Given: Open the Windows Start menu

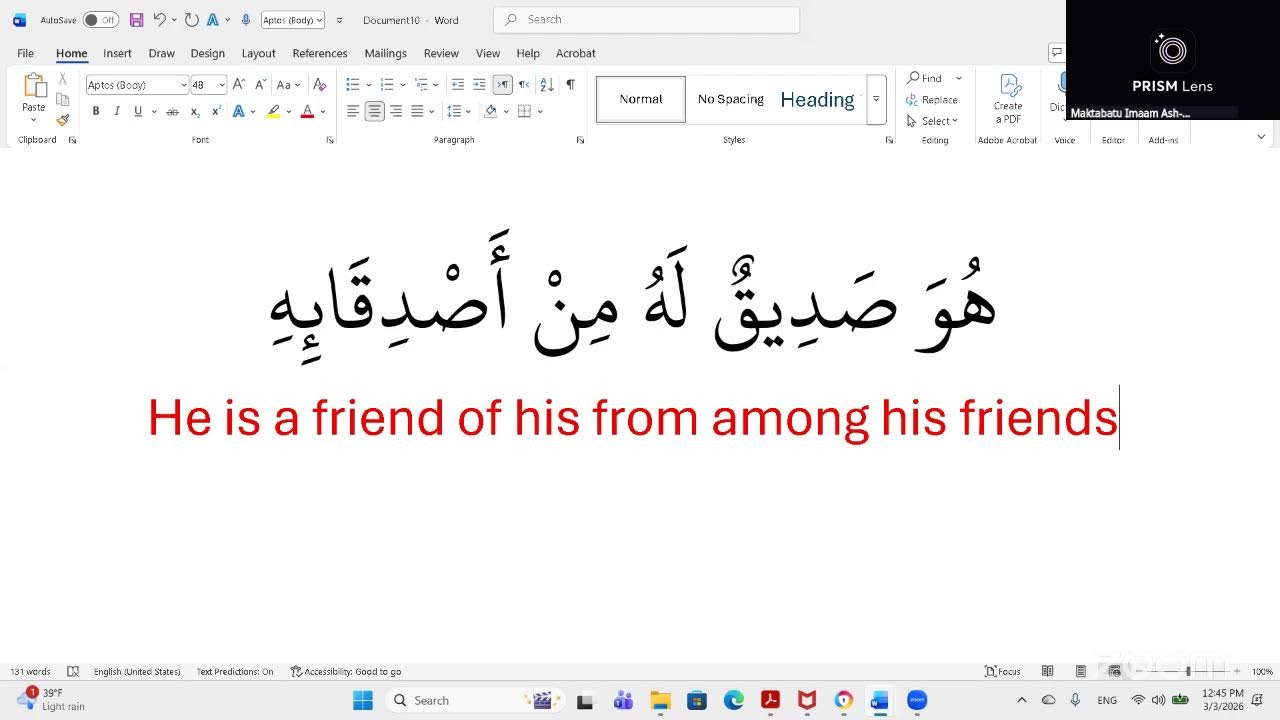Looking at the screenshot, I should click(362, 700).
